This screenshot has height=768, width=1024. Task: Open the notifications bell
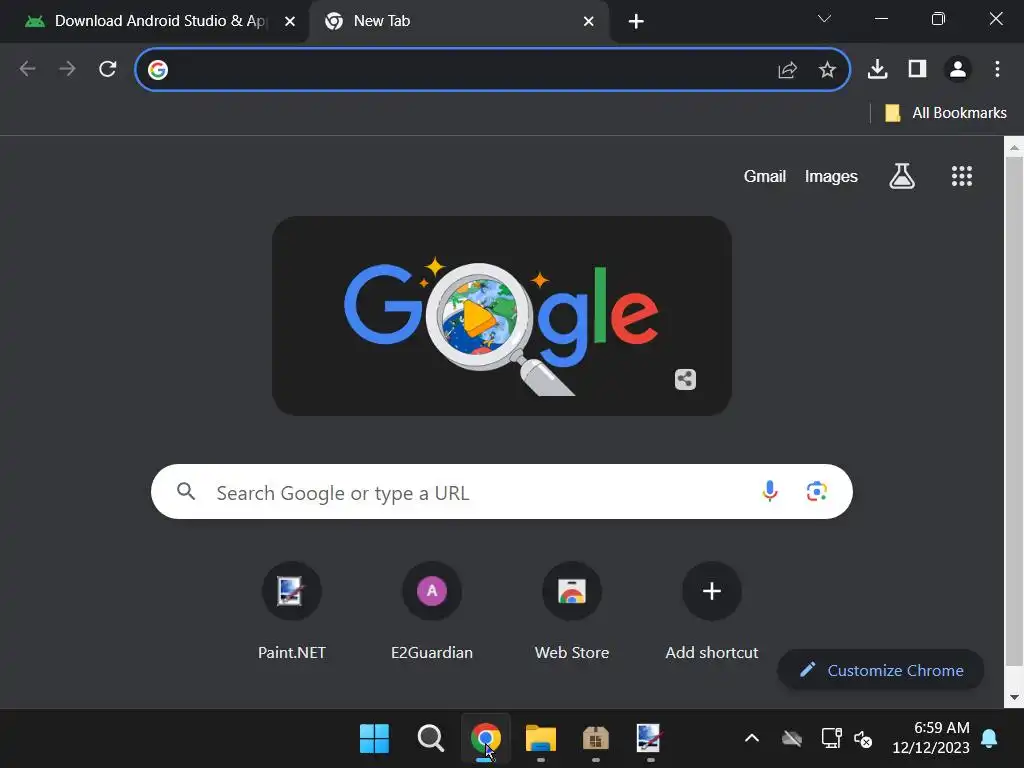[x=989, y=739]
